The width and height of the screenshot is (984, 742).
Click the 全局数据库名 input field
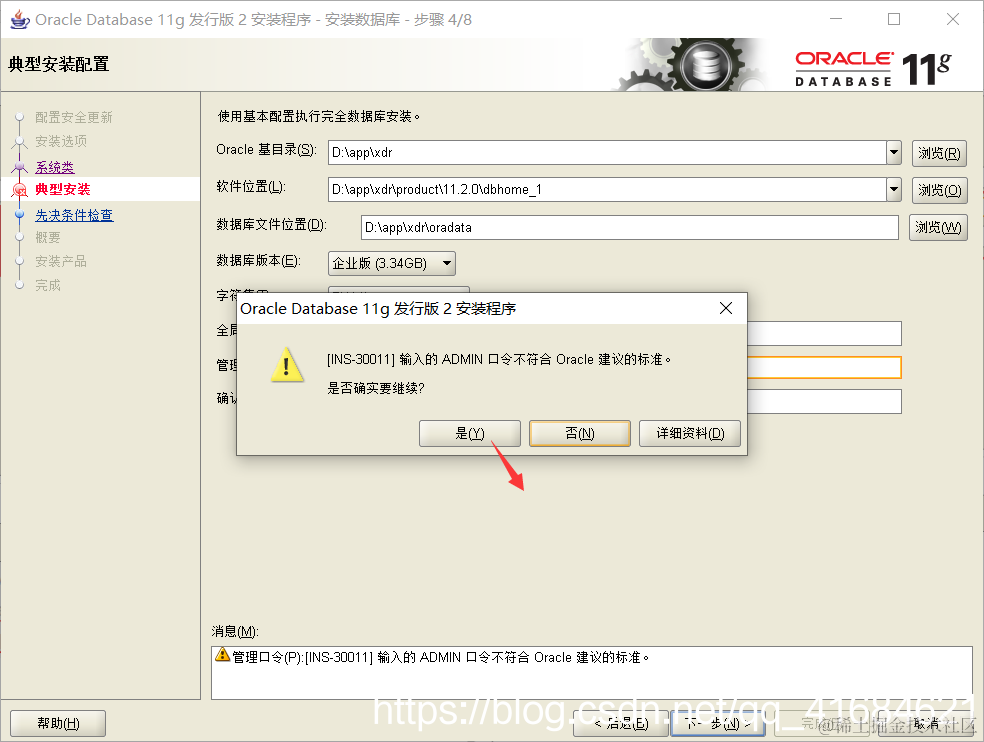824,333
